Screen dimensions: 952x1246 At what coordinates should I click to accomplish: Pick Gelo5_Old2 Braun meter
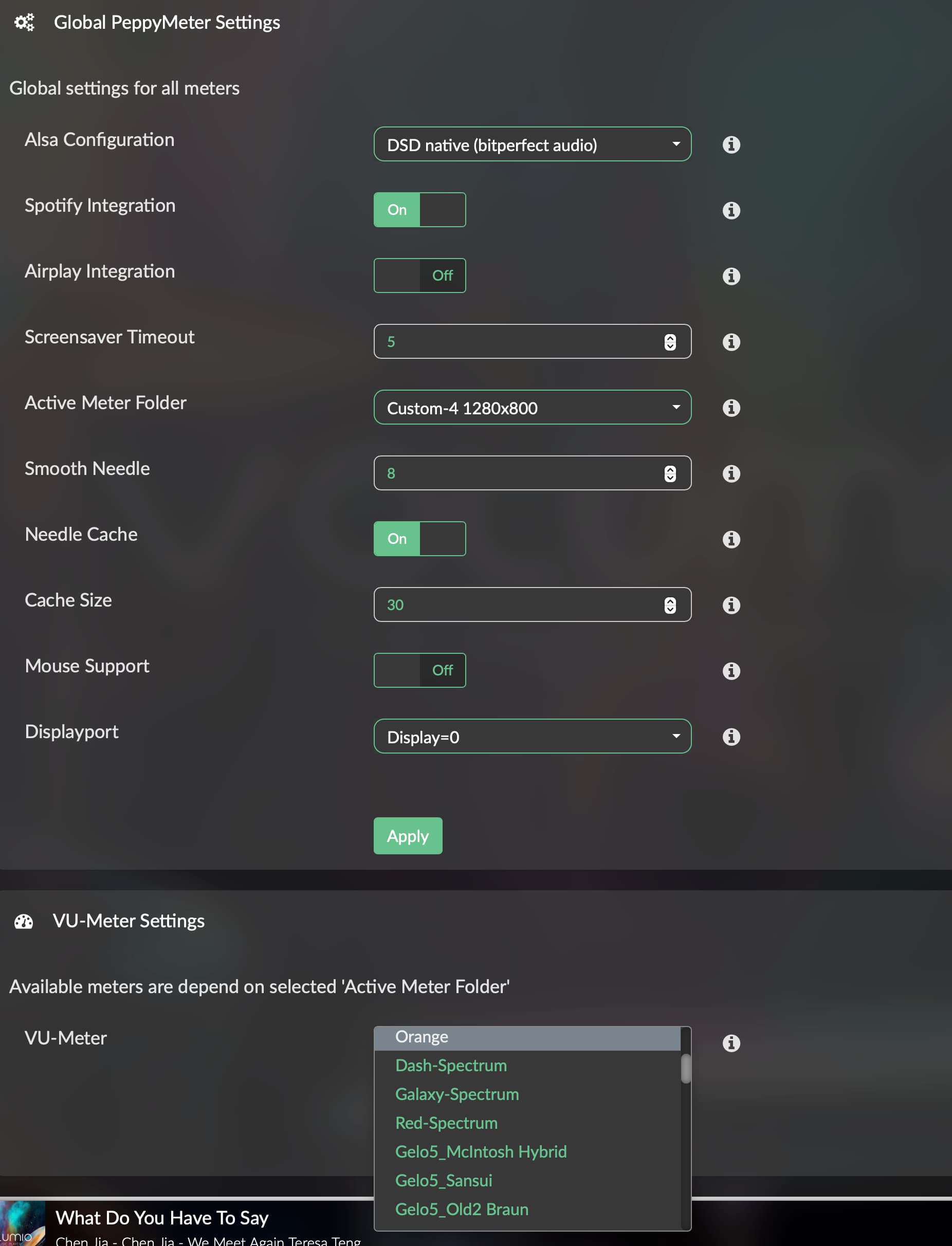pos(527,1210)
